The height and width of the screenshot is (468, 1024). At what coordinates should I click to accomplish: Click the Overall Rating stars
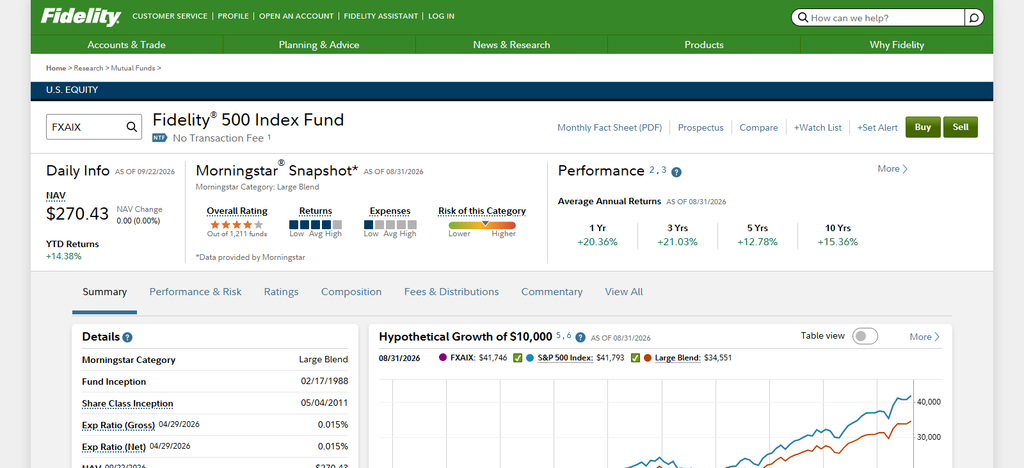[x=236, y=225]
